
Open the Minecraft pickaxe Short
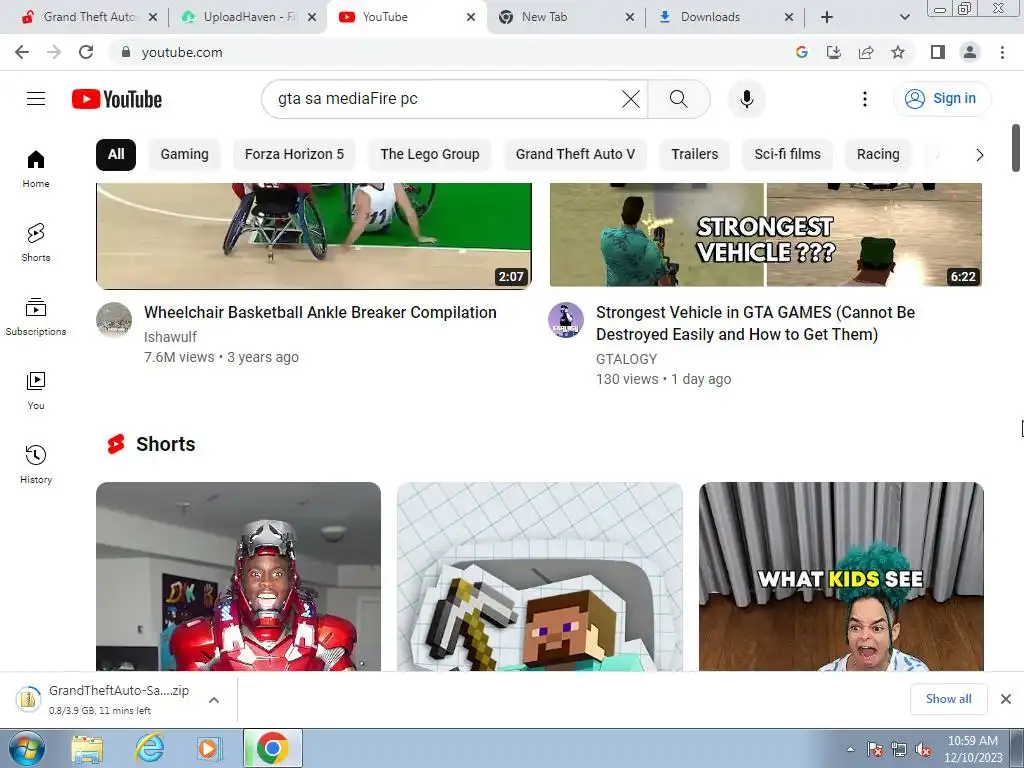pos(539,576)
